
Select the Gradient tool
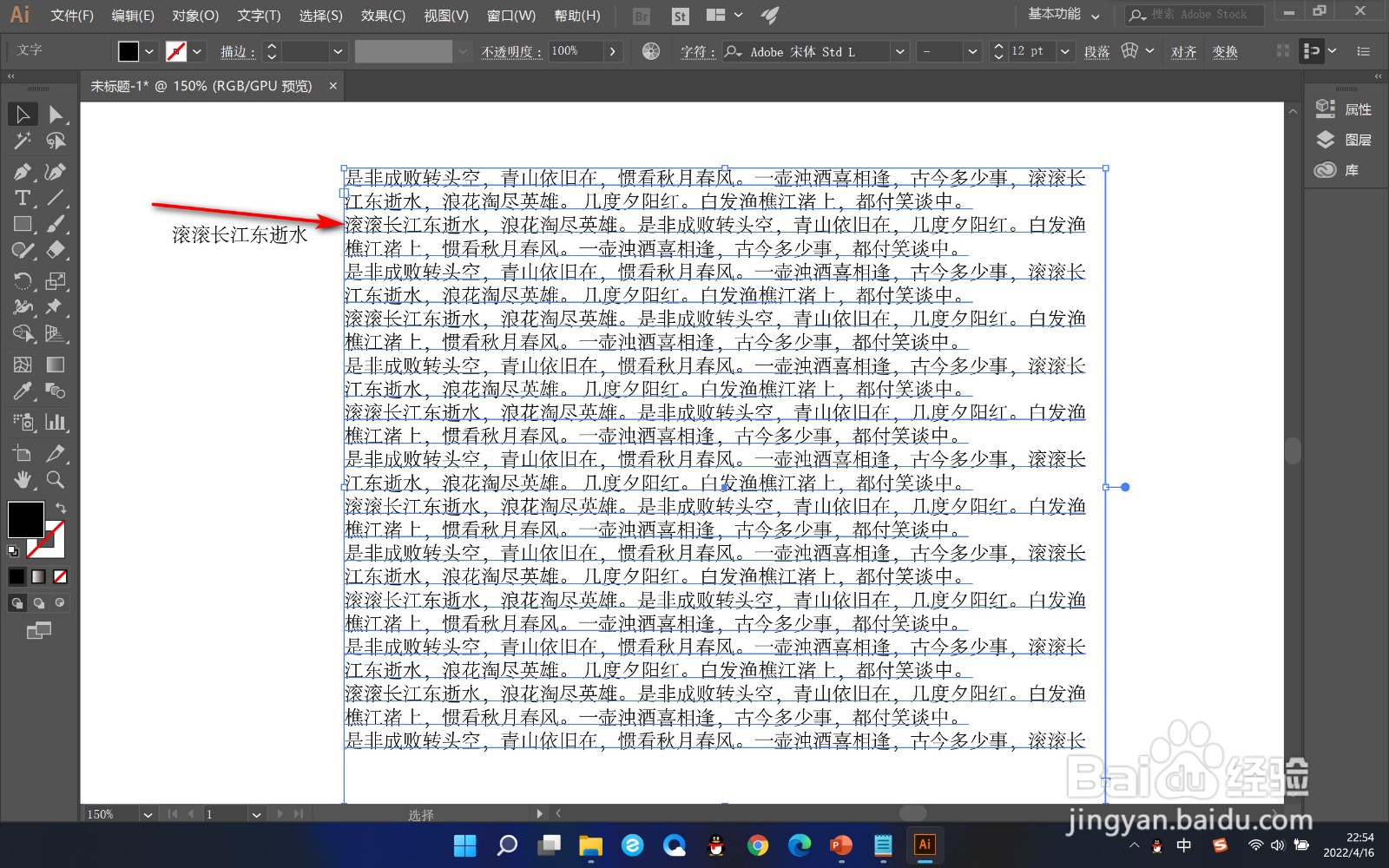point(56,365)
